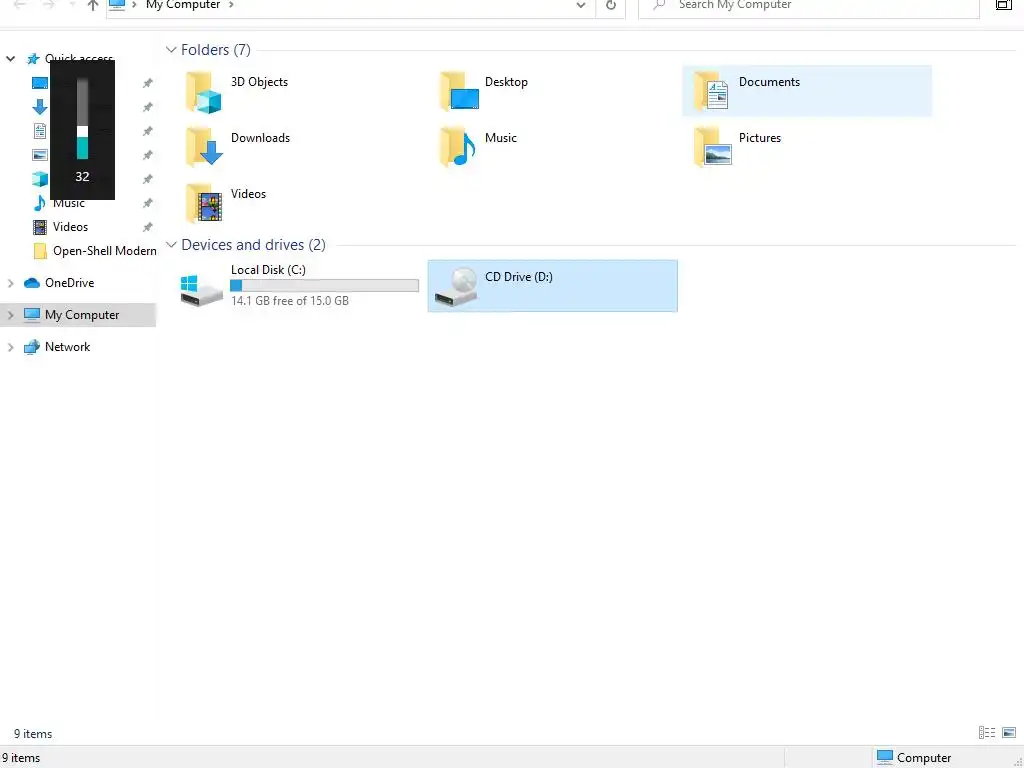Click the Music note icon in sidebar
This screenshot has height=768, width=1024.
[40, 203]
